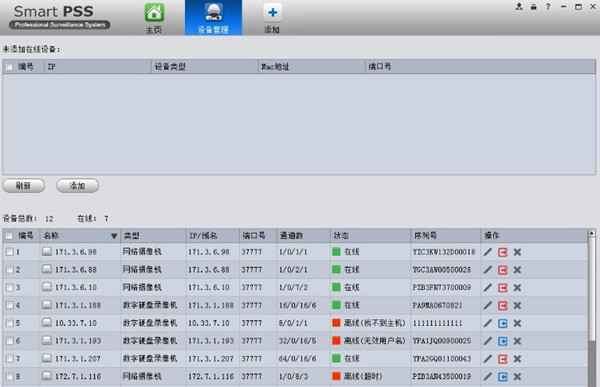Check the box for device row 1
This screenshot has height=387, width=600.
(10, 252)
